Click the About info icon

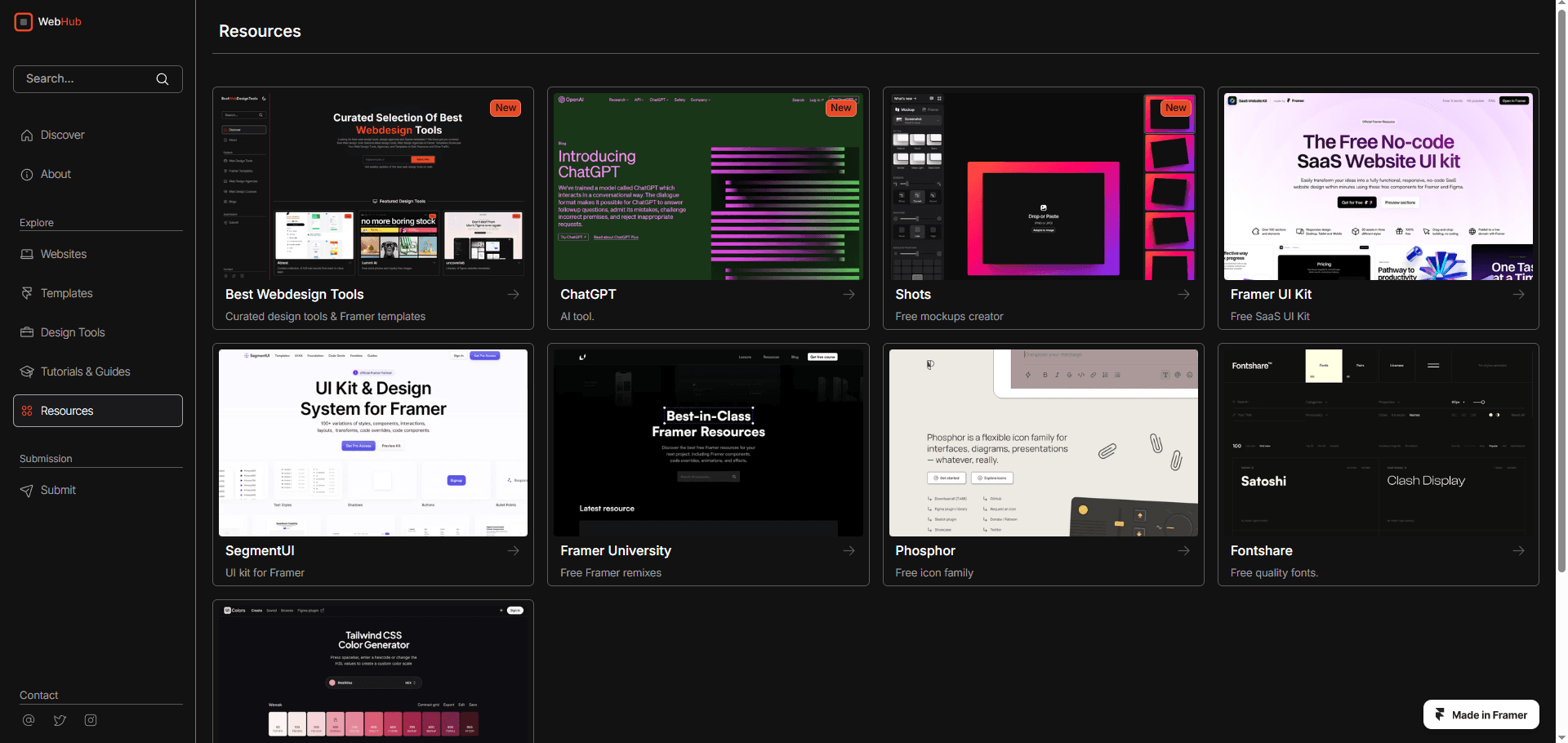click(x=27, y=174)
